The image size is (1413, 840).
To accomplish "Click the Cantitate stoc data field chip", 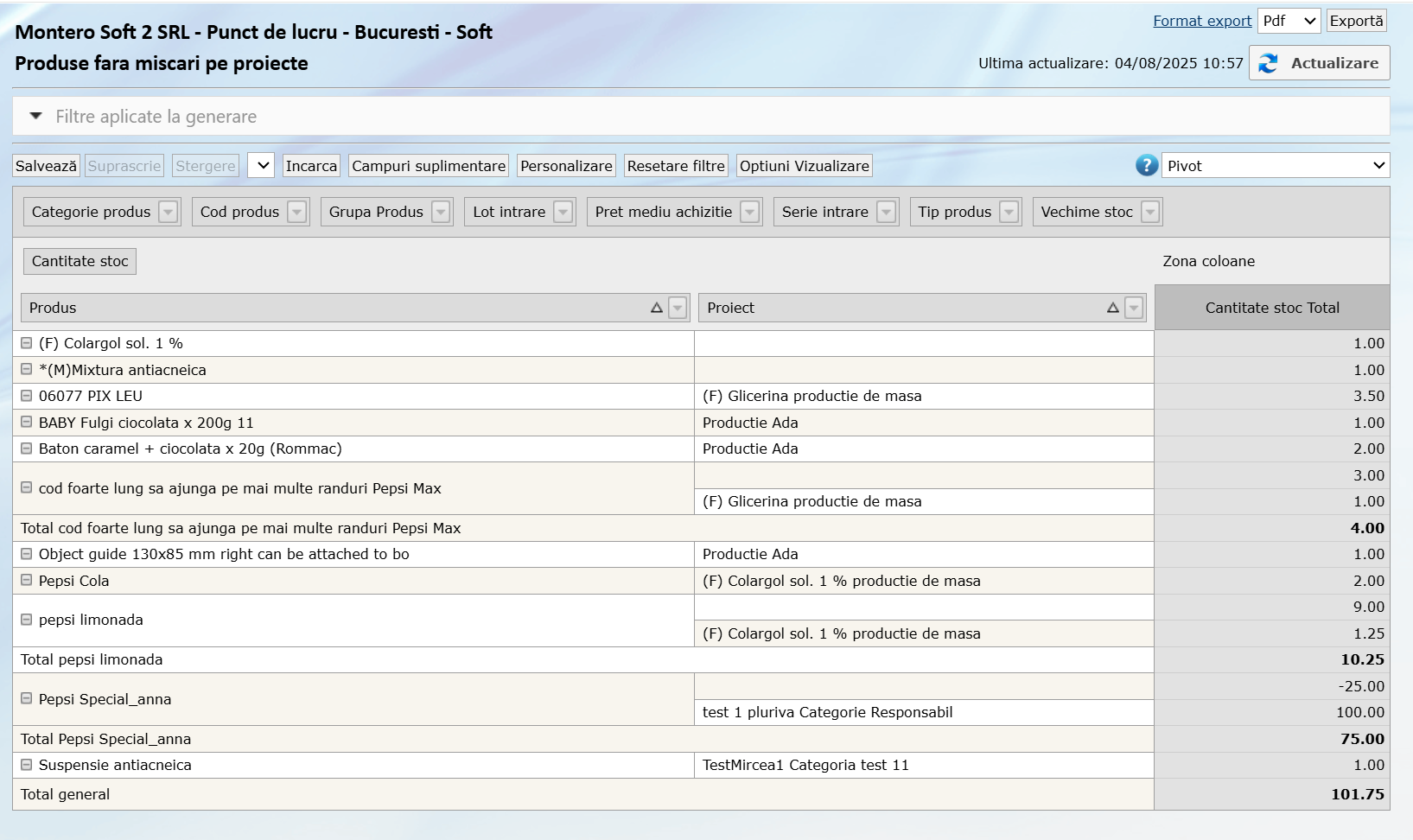I will [80, 262].
